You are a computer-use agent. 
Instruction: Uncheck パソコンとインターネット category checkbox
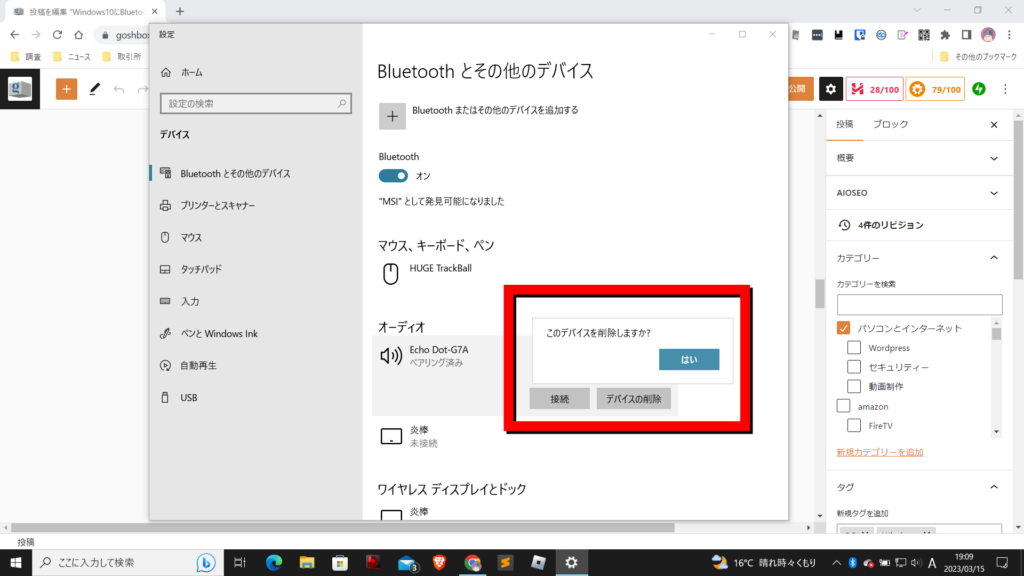[x=844, y=328]
